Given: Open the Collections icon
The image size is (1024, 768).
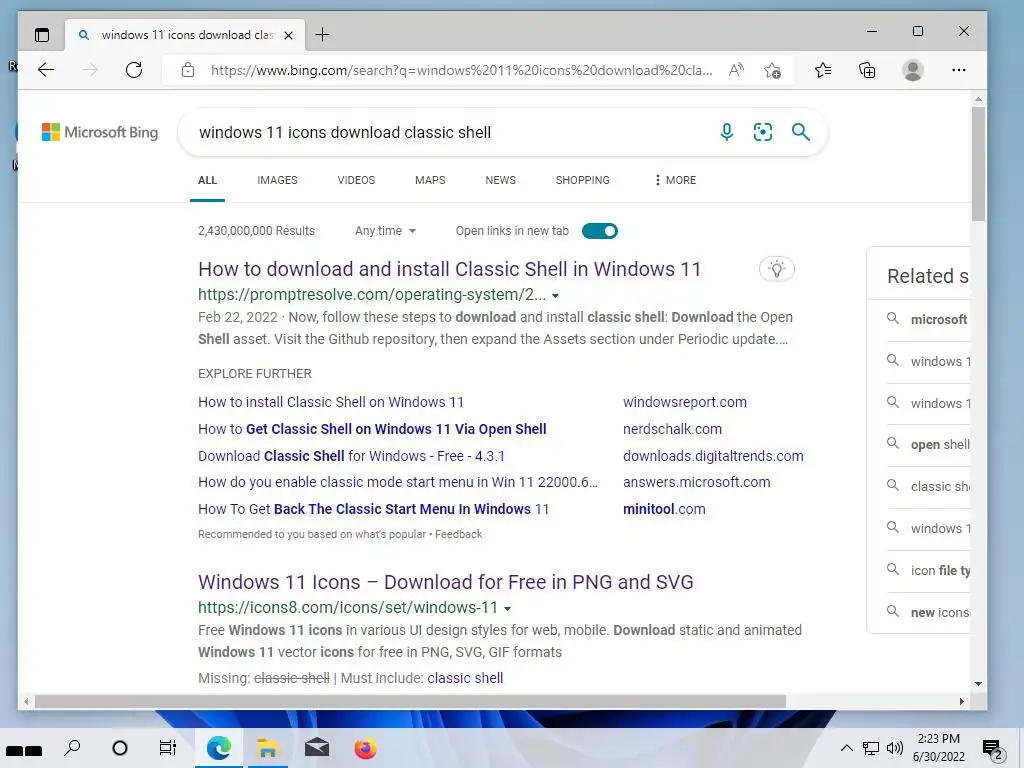Looking at the screenshot, I should point(867,70).
